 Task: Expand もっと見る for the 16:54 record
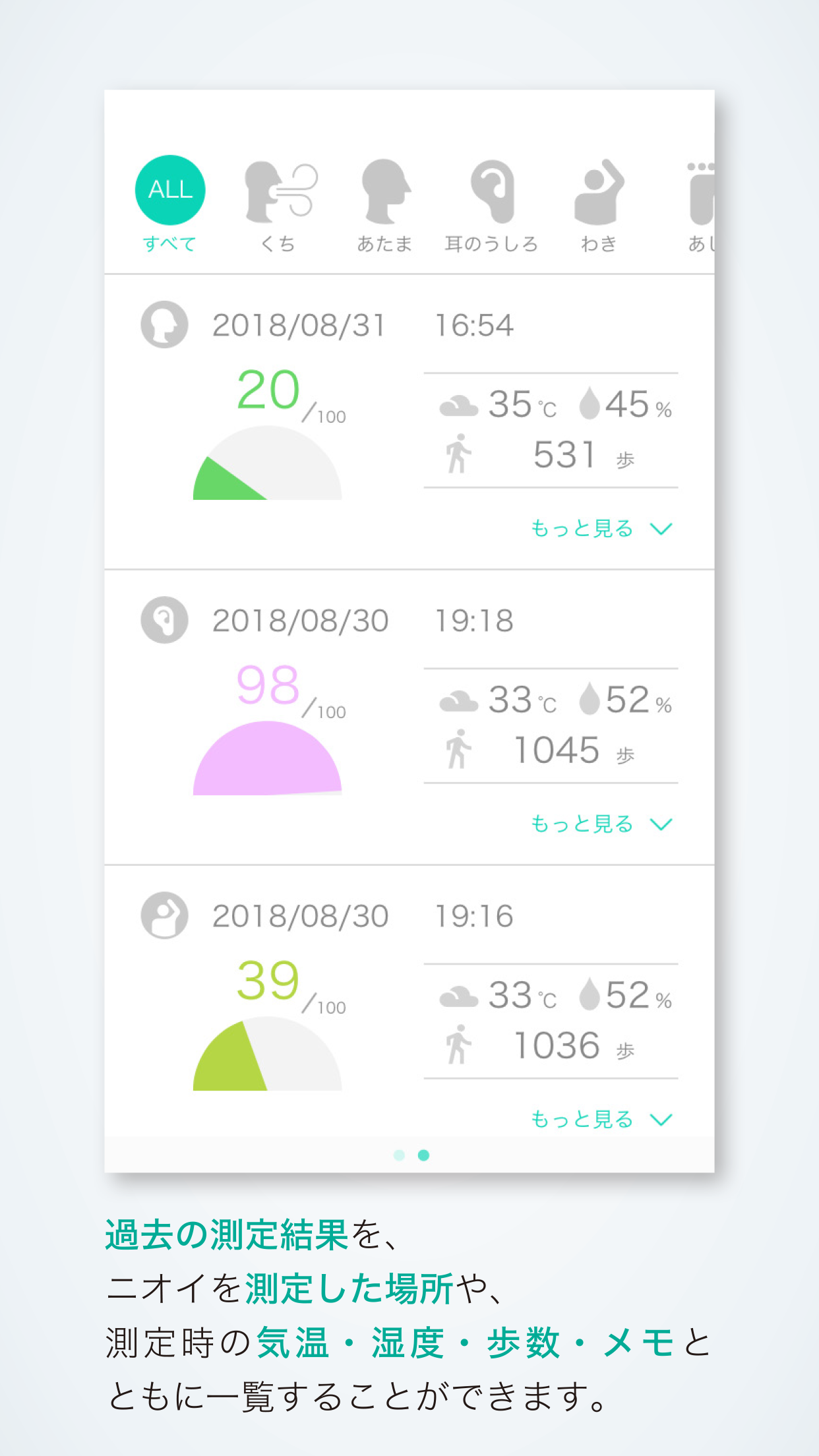pos(601,528)
